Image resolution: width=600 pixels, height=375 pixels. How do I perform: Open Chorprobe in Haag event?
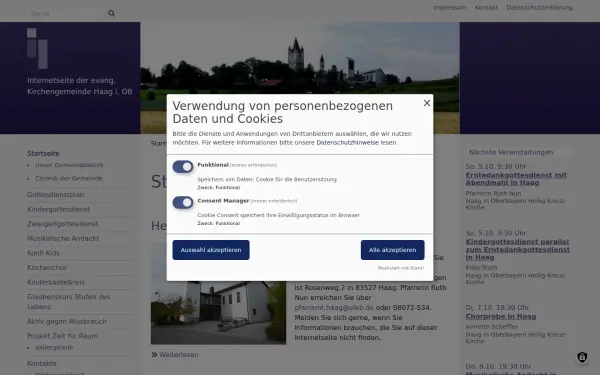(501, 316)
